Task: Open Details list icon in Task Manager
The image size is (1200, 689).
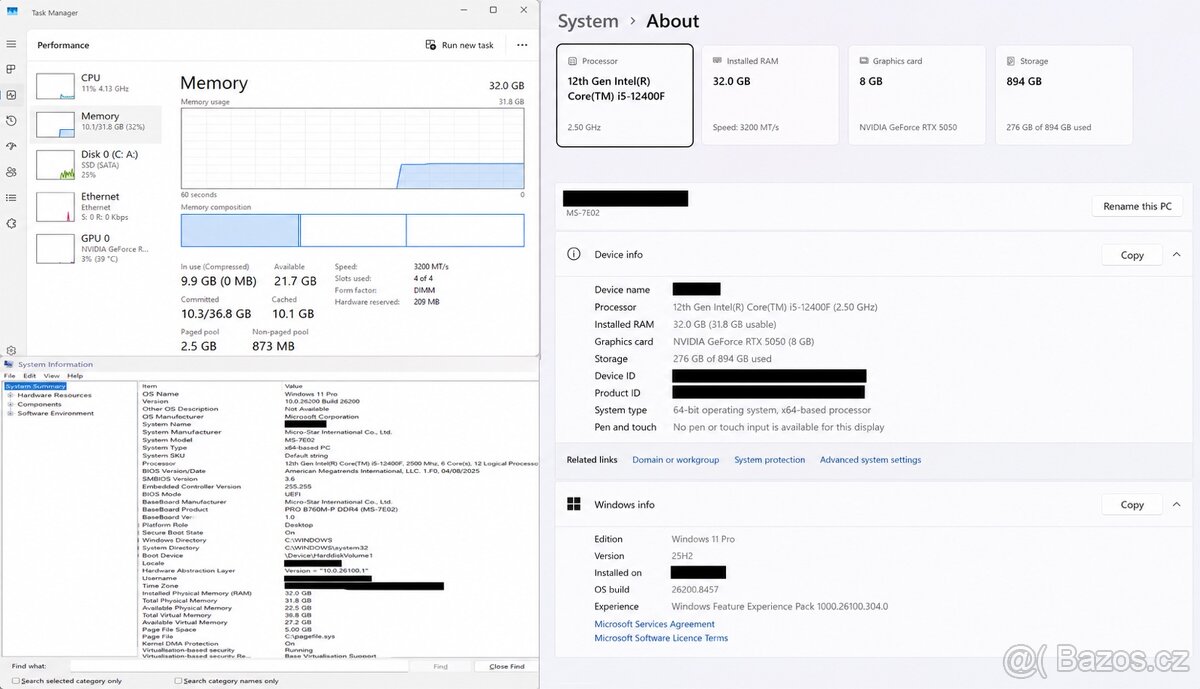Action: [x=11, y=198]
